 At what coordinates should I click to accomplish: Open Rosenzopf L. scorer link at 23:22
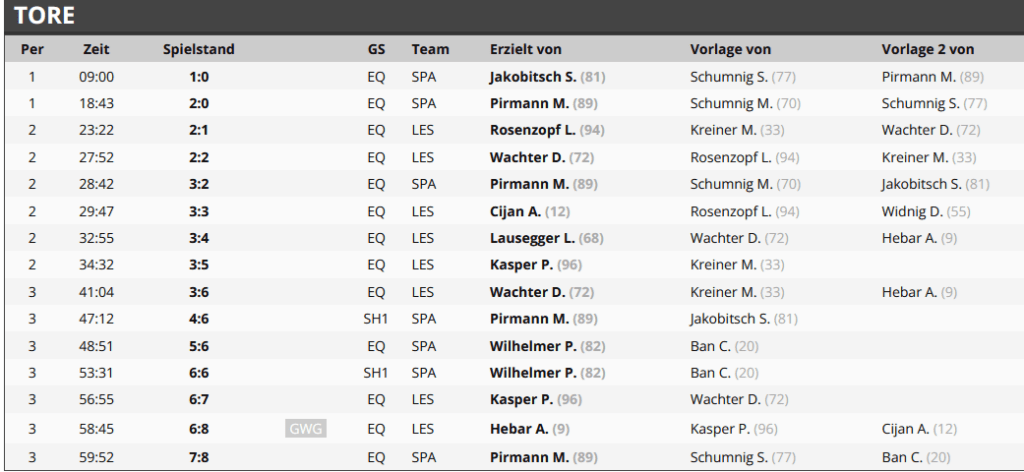pyautogui.click(x=532, y=130)
